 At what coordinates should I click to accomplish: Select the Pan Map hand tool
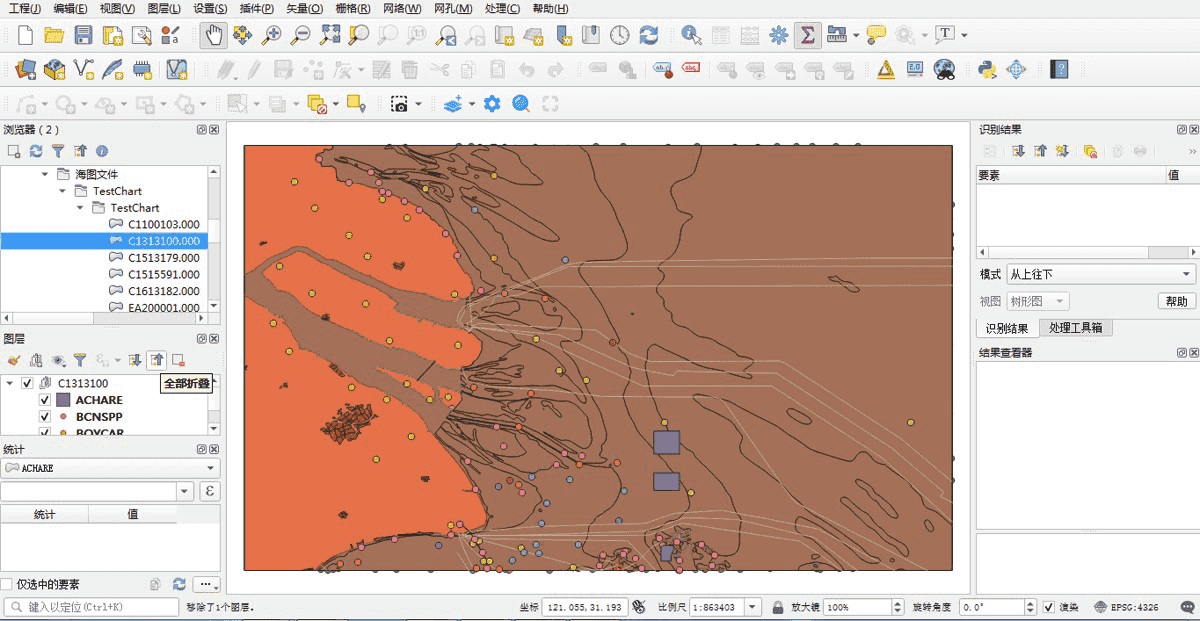click(214, 35)
